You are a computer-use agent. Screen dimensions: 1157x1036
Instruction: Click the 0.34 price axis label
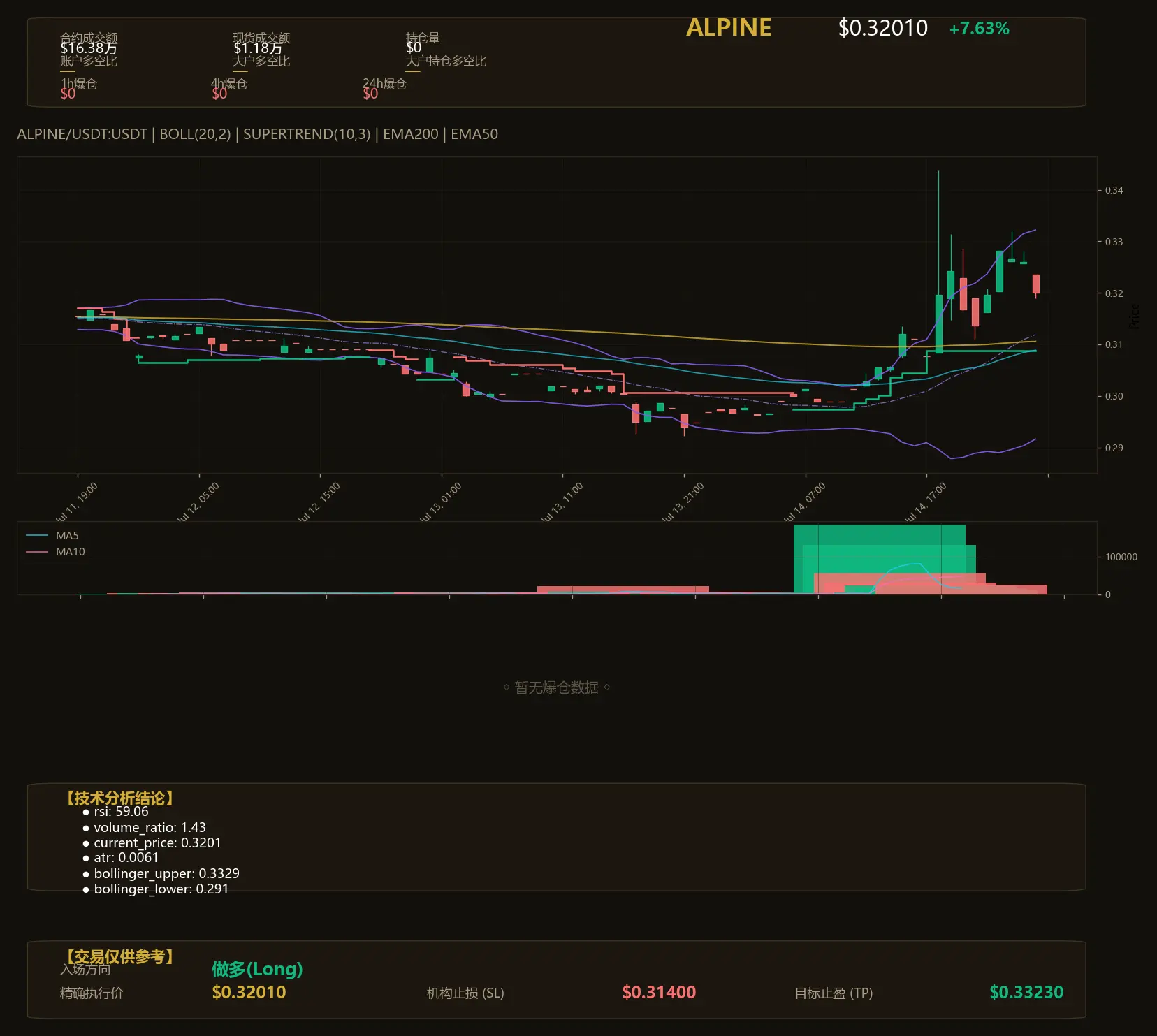coord(1114,190)
